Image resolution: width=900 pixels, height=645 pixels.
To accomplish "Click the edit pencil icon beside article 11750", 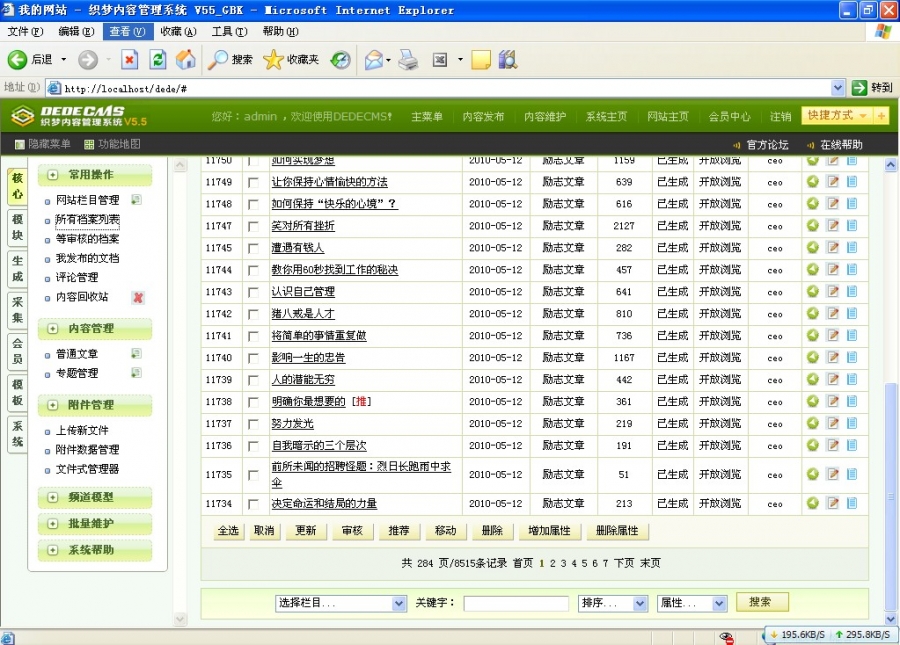I will 833,160.
